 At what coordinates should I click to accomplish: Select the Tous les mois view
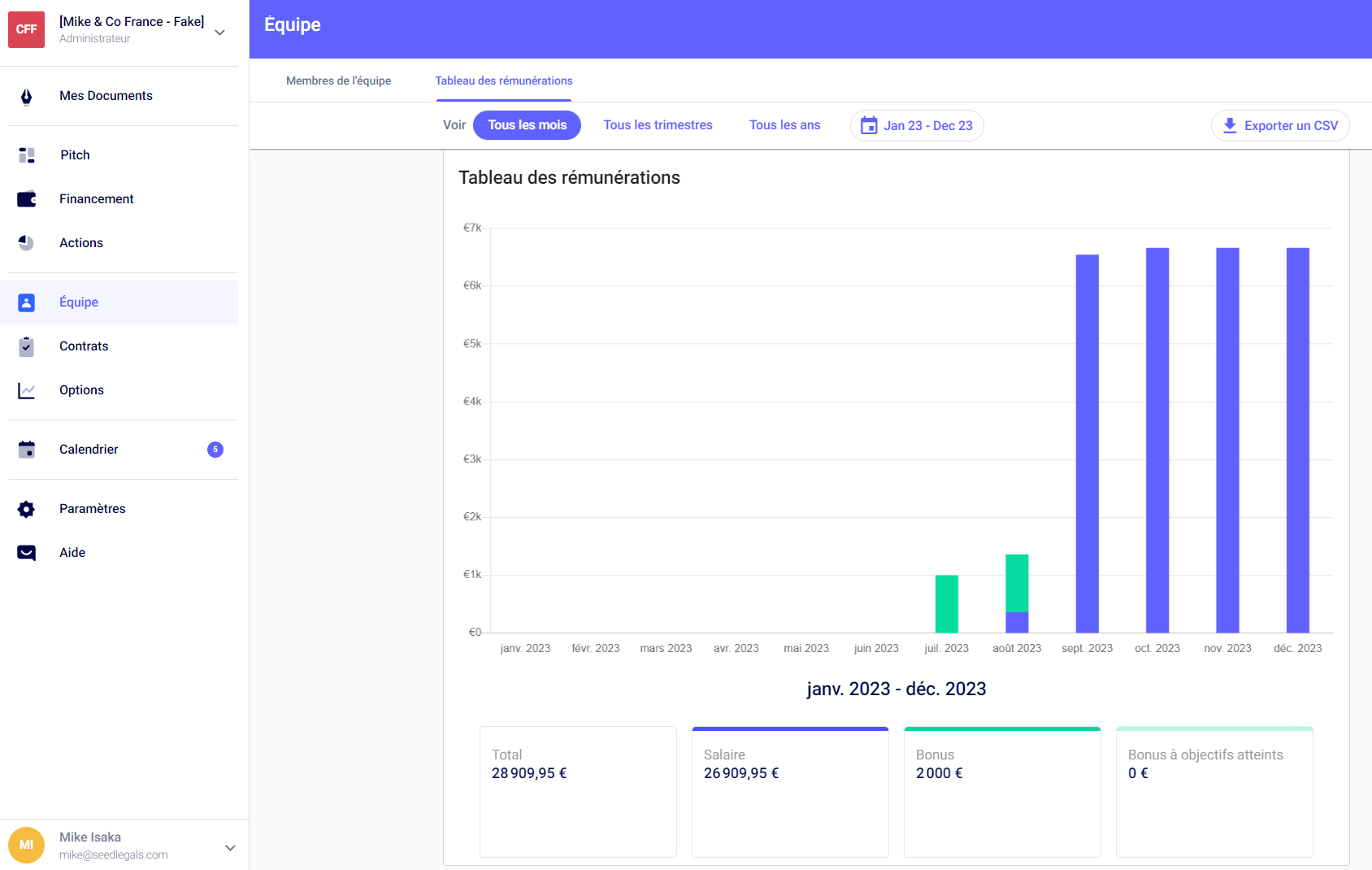tap(527, 125)
